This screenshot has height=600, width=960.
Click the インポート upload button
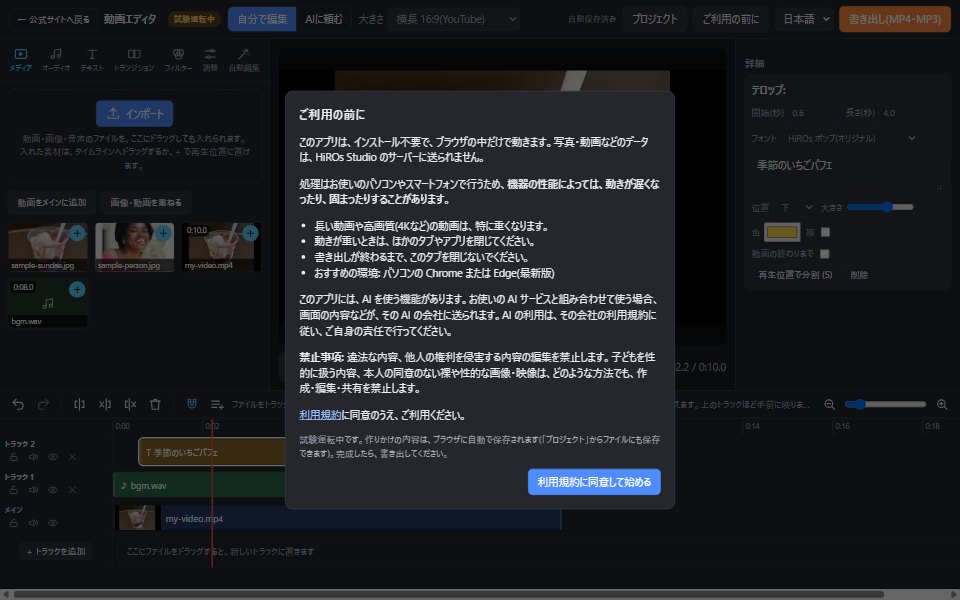(x=135, y=114)
